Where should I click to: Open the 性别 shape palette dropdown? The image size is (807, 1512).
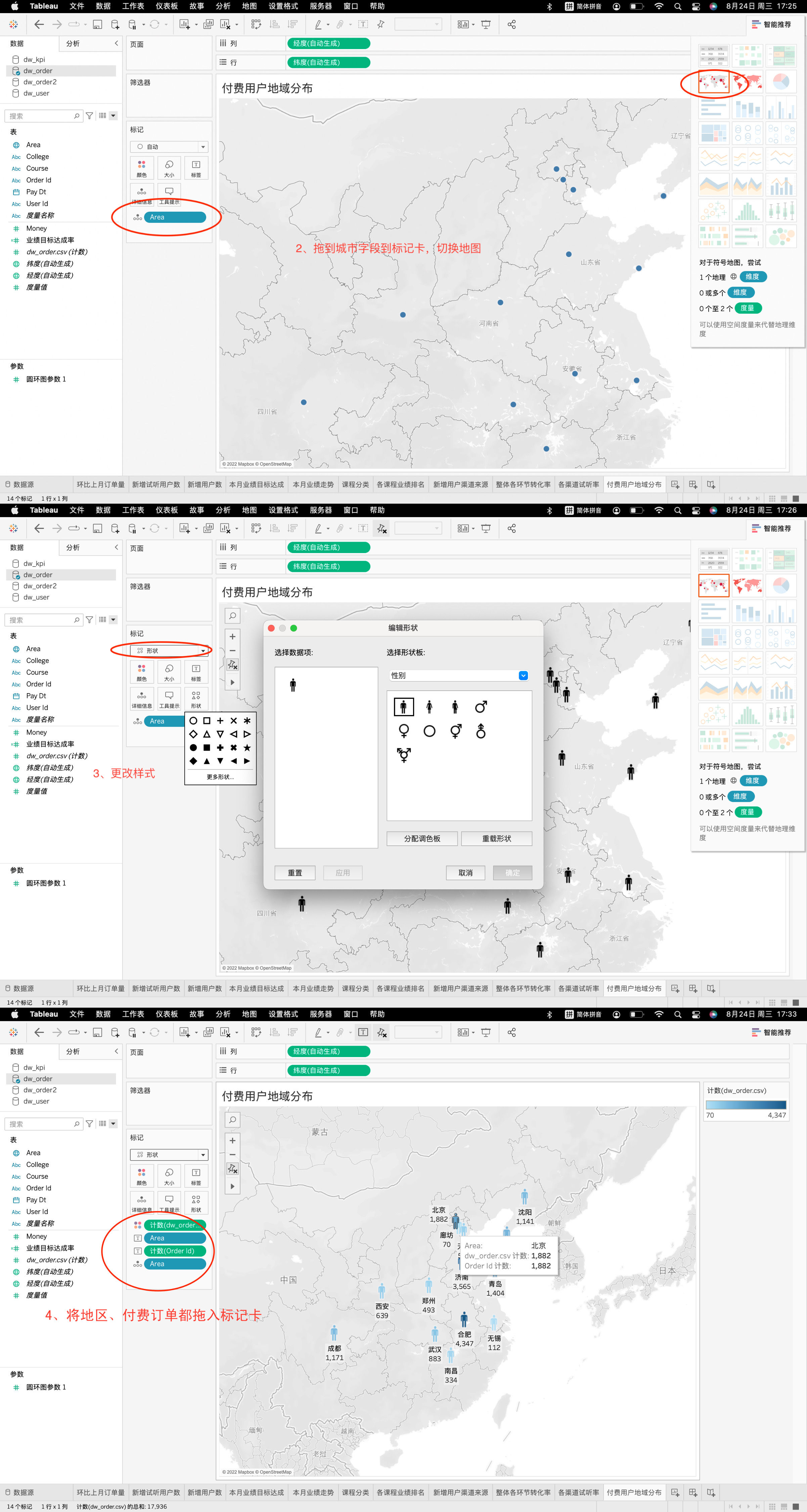coord(459,675)
